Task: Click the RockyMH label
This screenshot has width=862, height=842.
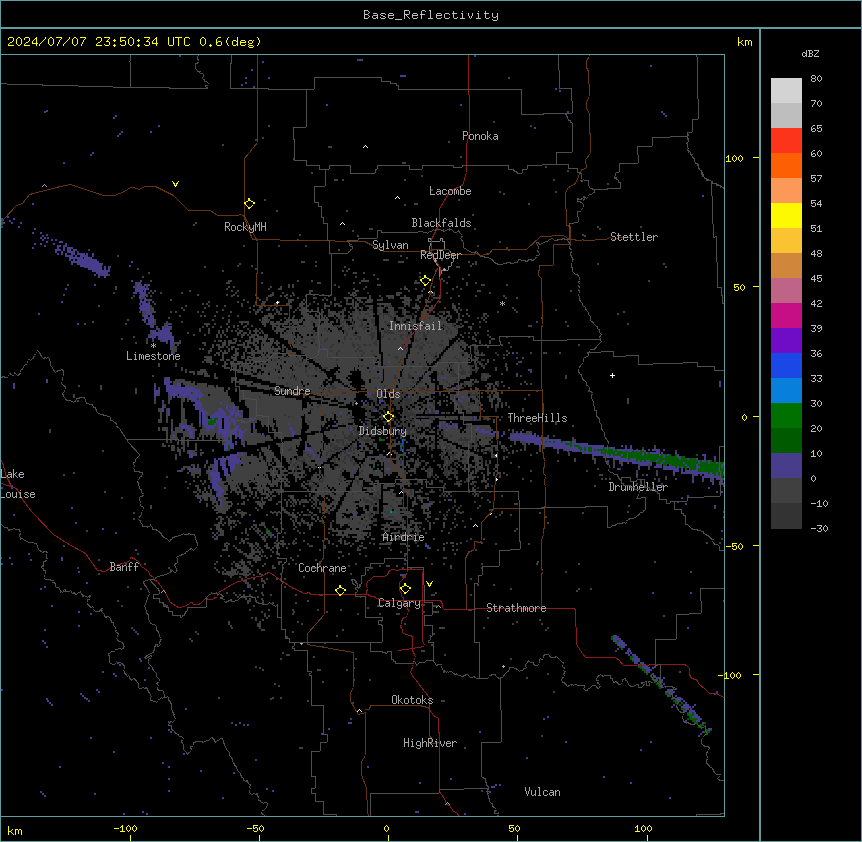Action: [245, 227]
